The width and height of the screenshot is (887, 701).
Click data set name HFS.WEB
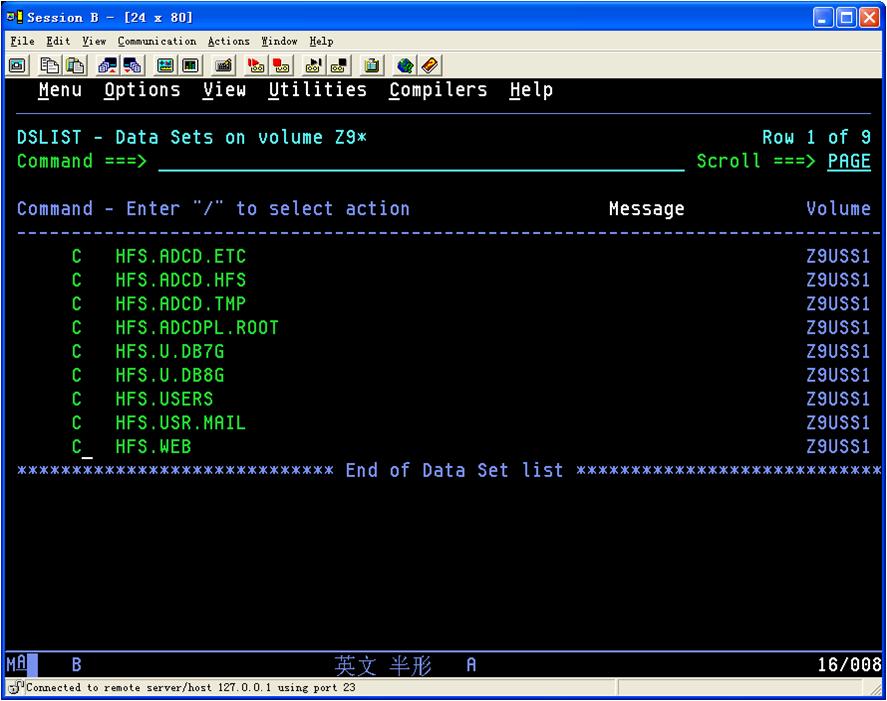point(153,447)
